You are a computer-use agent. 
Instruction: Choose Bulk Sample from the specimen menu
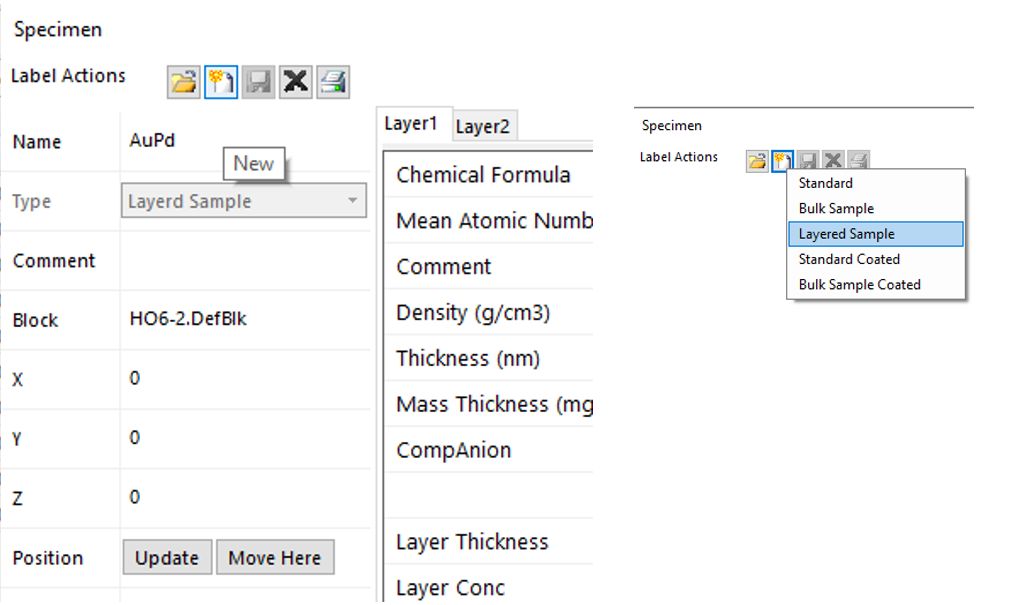click(x=836, y=208)
